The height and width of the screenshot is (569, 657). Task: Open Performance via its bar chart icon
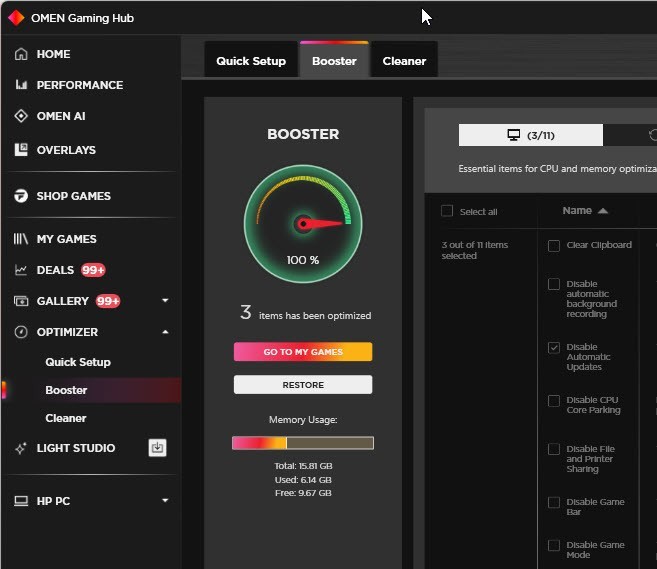coord(21,85)
